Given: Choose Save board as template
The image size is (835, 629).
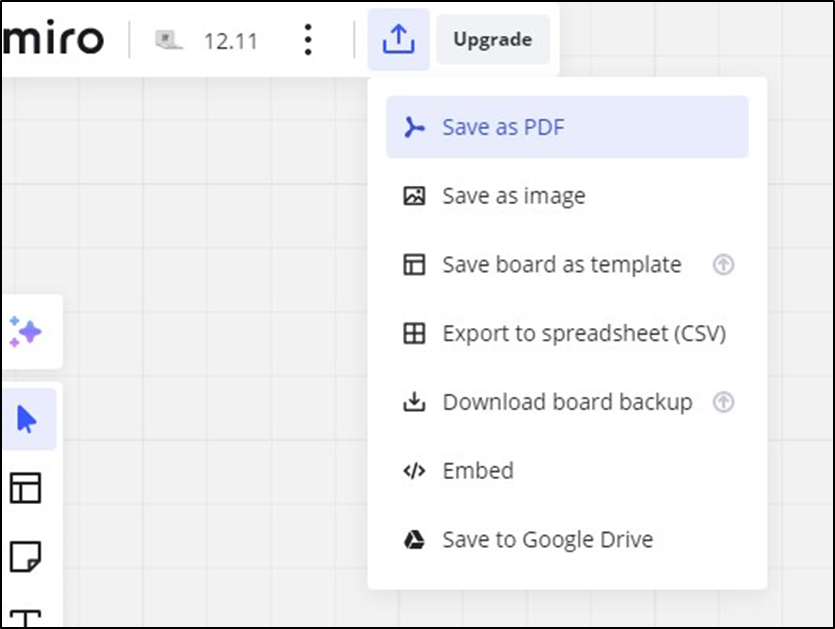Looking at the screenshot, I should [567, 264].
